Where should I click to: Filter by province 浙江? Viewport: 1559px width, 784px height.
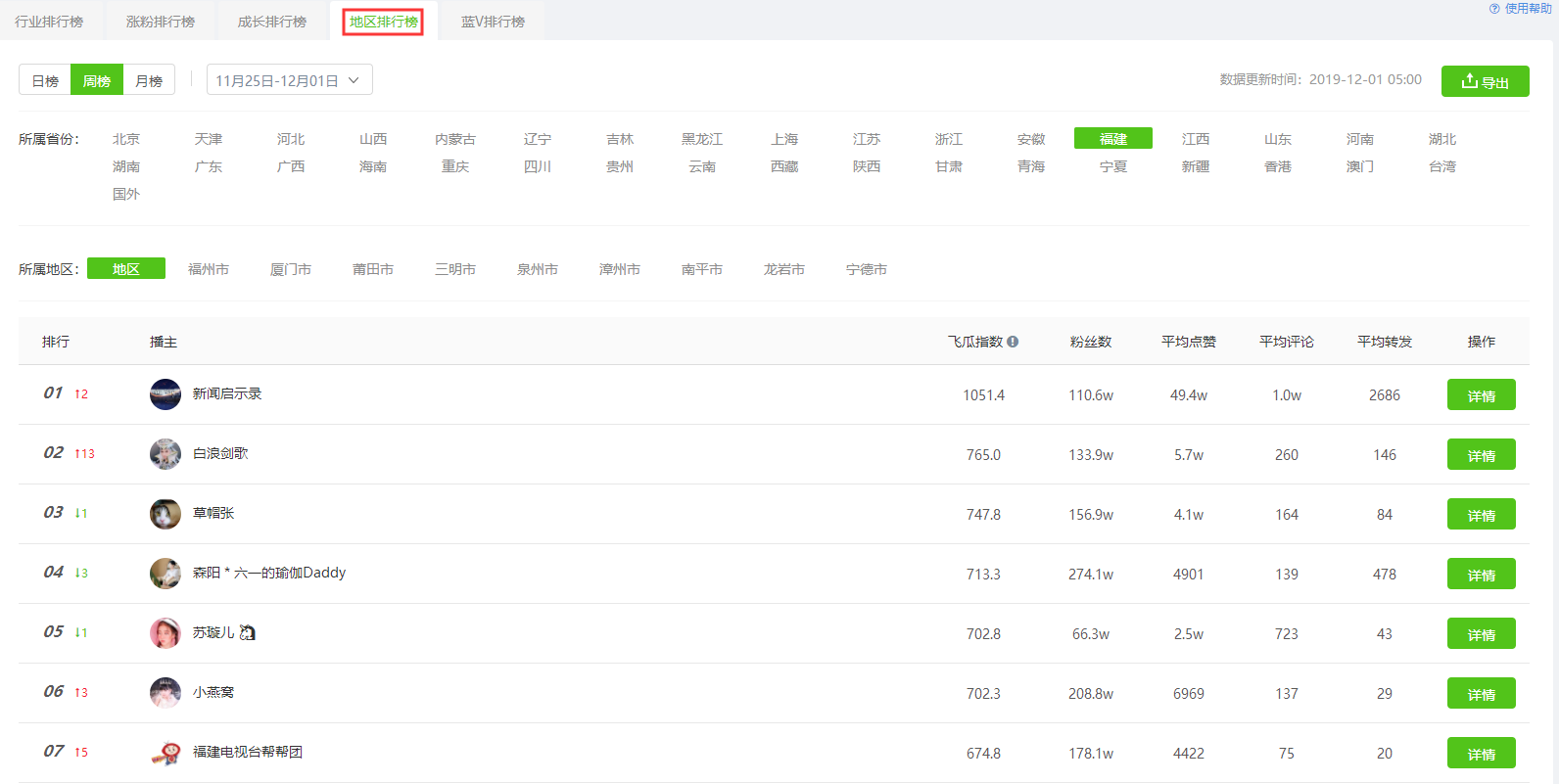[x=949, y=139]
